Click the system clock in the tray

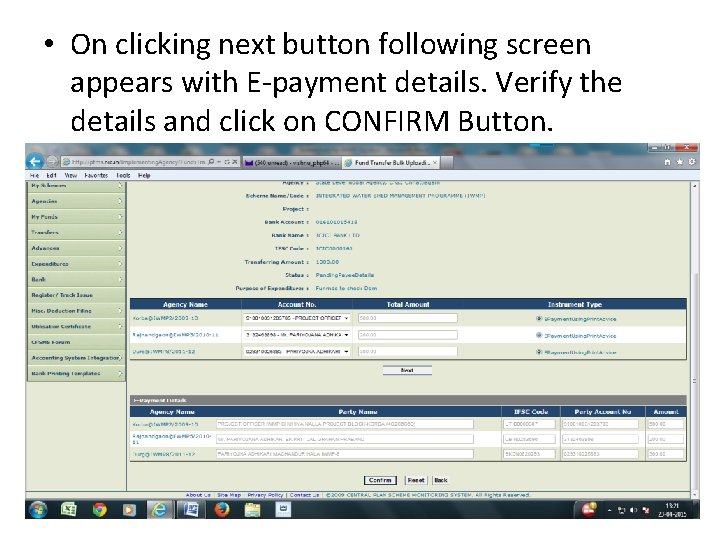tap(672, 510)
